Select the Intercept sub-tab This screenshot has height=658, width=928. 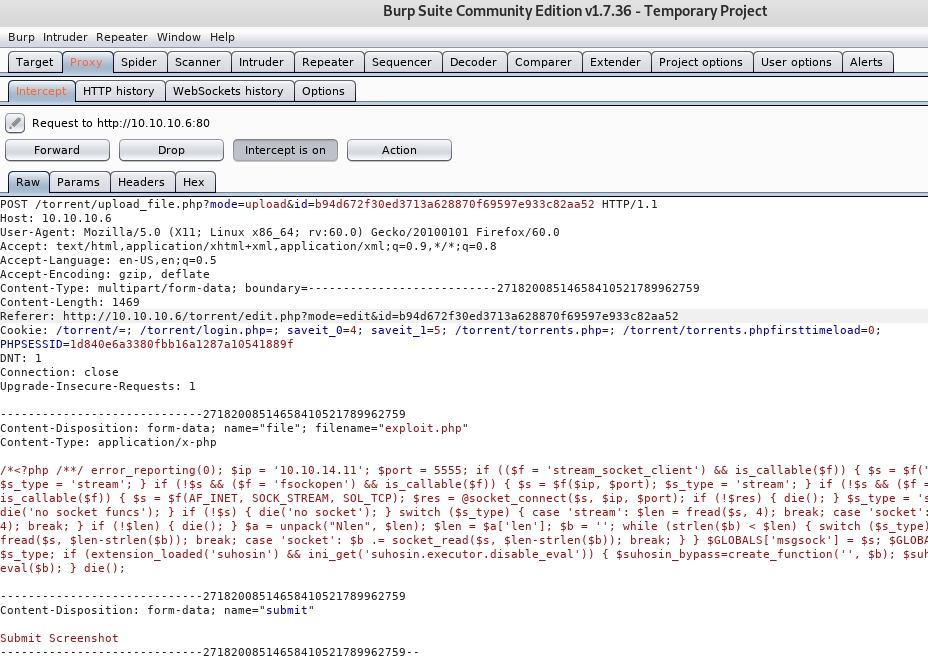(x=41, y=91)
